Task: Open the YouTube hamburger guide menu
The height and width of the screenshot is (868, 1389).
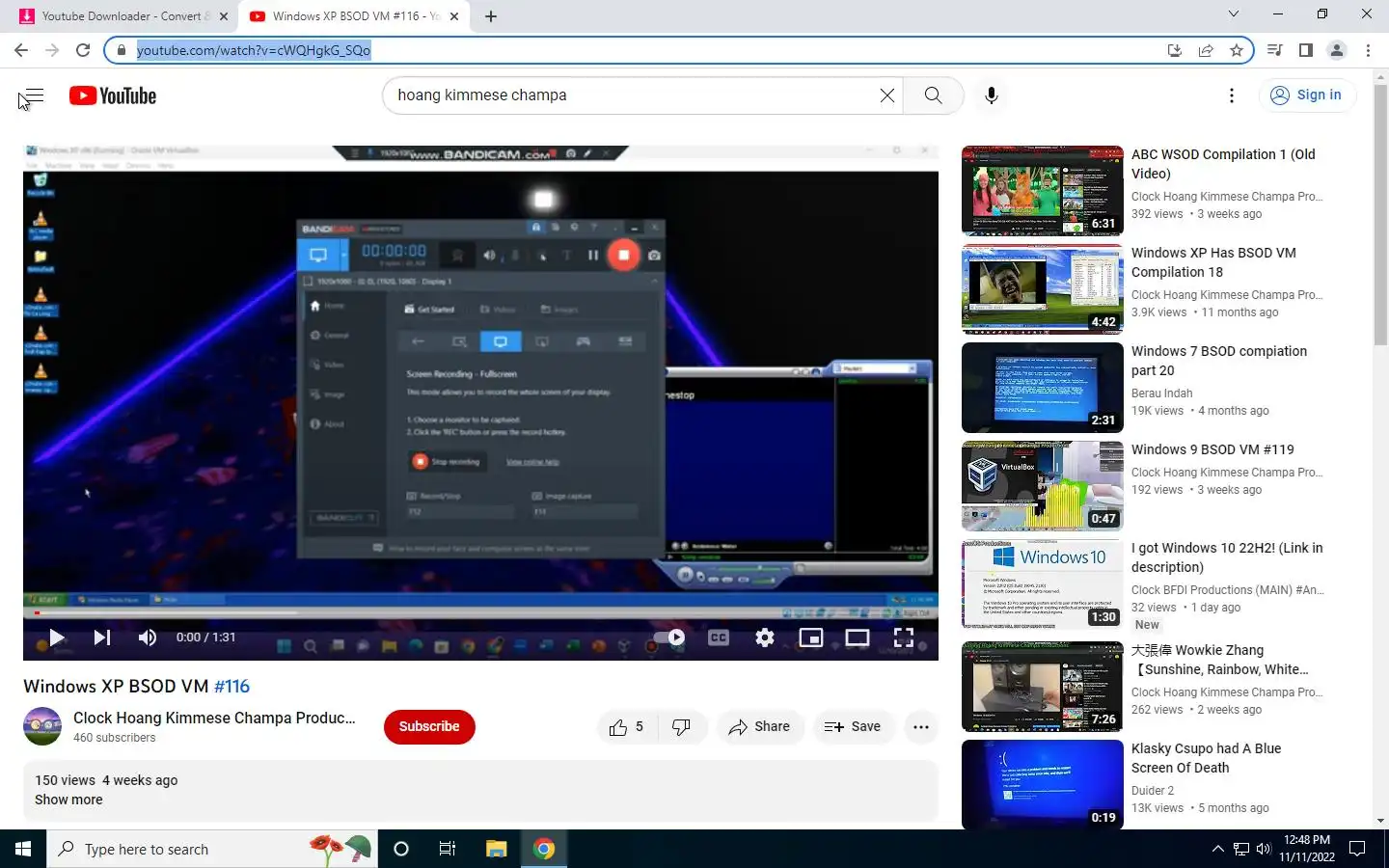Action: pos(33,95)
